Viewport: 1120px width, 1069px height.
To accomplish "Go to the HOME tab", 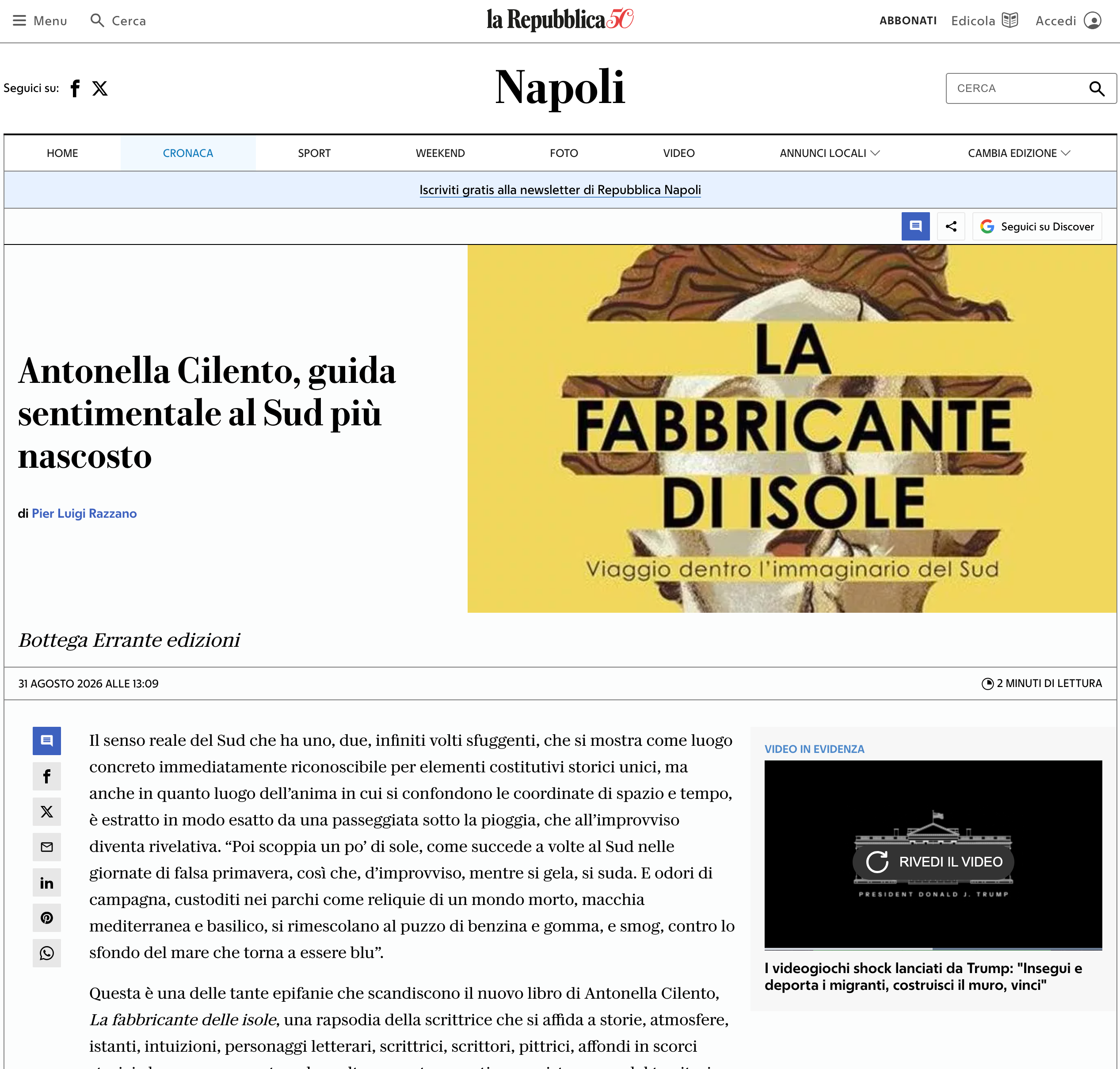I will pos(63,153).
